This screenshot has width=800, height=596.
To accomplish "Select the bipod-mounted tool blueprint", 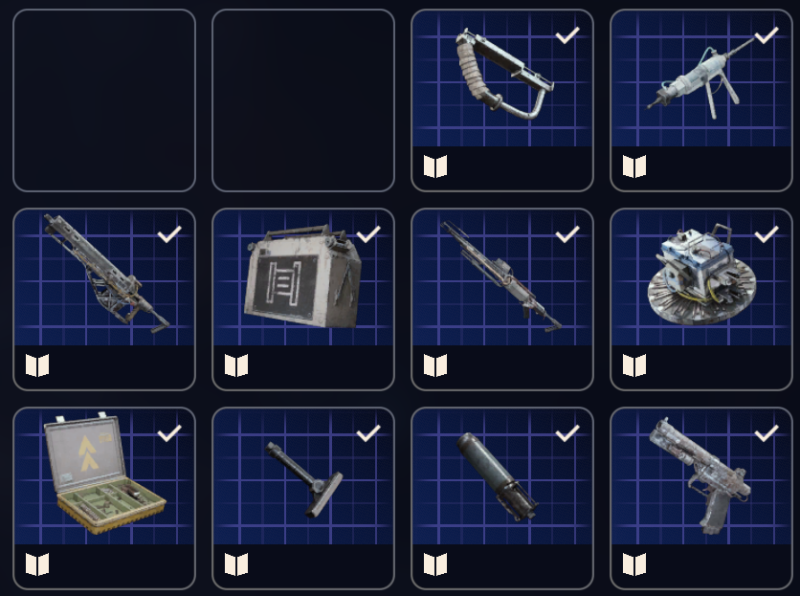I will (701, 101).
